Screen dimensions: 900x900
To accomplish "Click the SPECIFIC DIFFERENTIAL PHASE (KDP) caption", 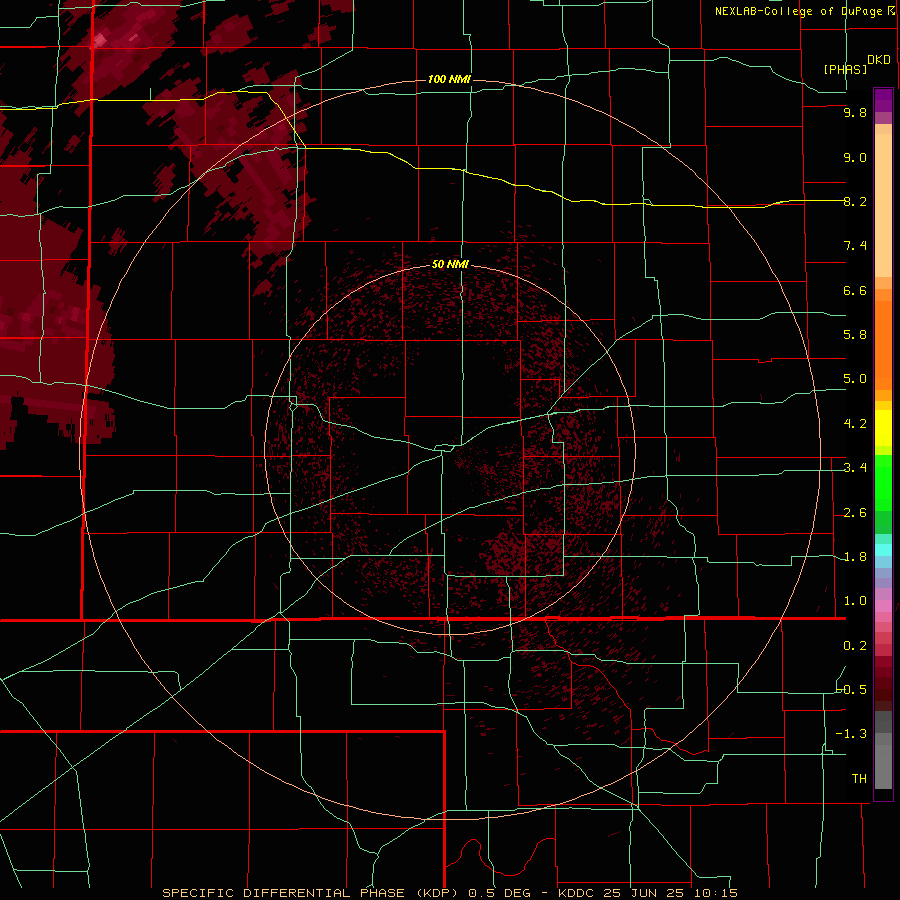I will (x=312, y=893).
